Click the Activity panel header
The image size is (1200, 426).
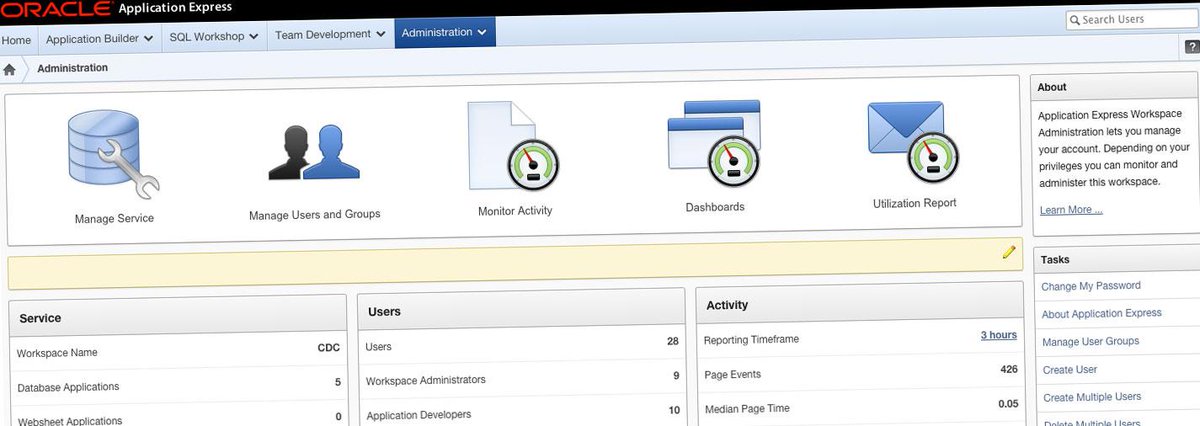point(860,304)
